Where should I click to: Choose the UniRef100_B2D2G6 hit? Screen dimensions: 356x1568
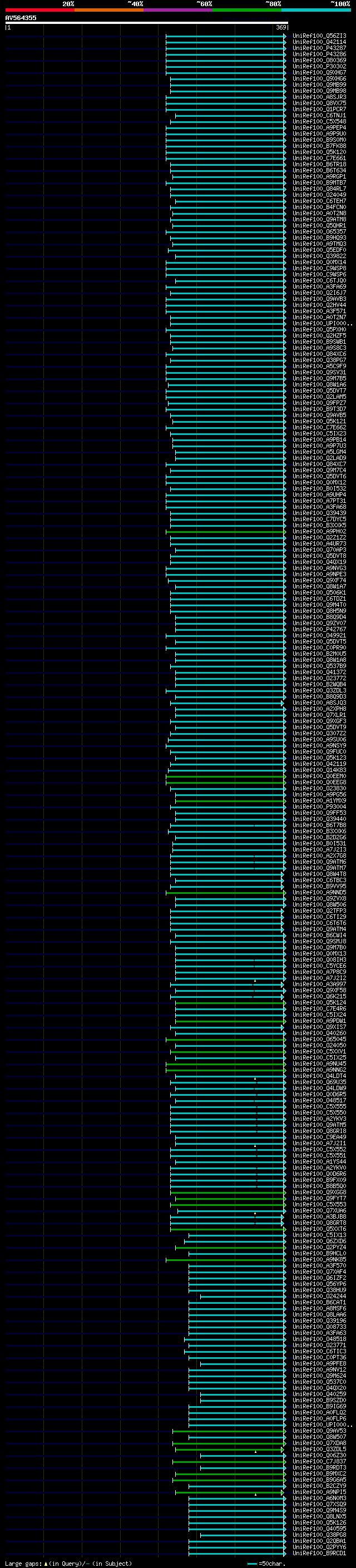click(319, 837)
